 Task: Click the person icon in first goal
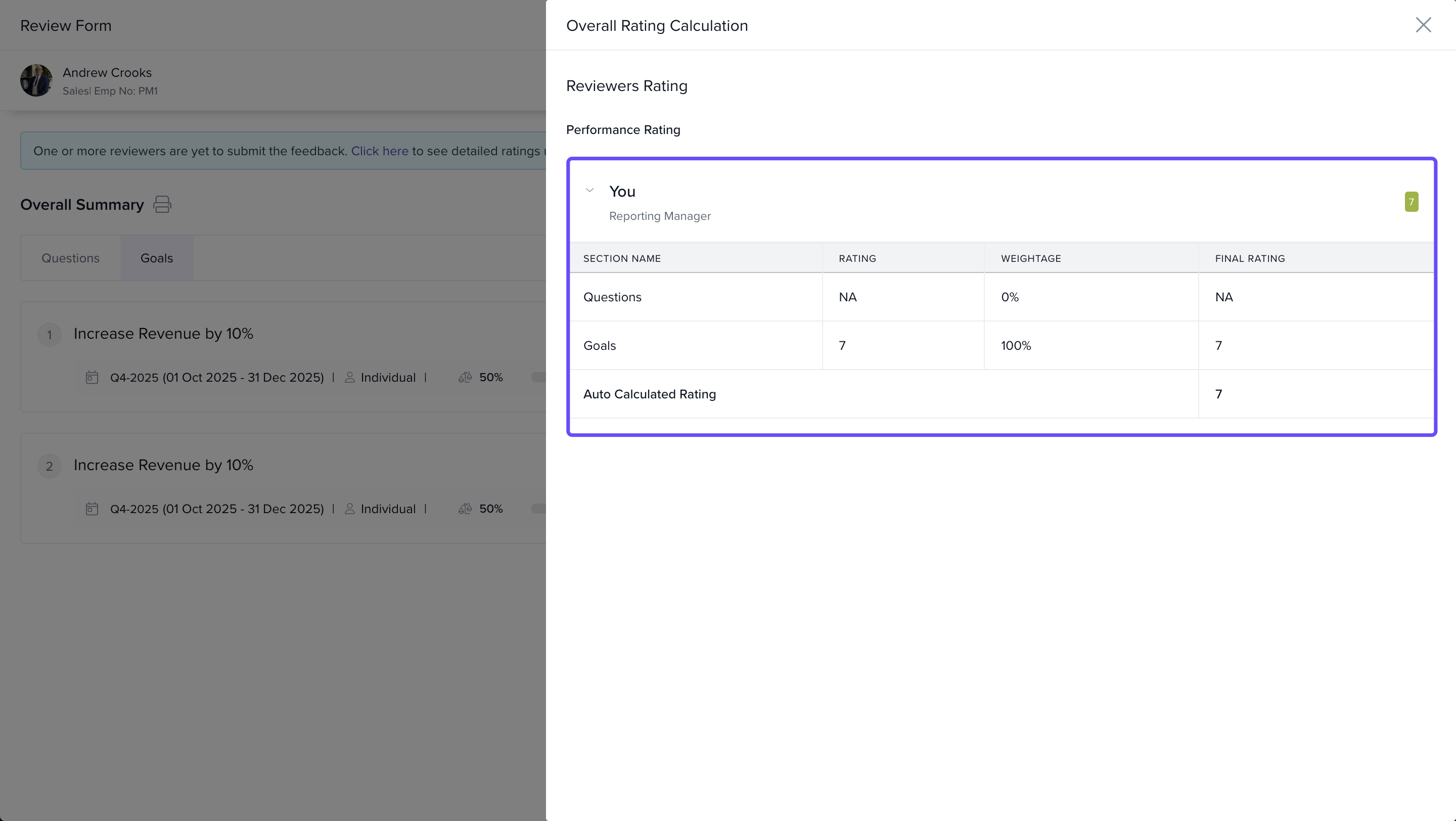tap(349, 378)
